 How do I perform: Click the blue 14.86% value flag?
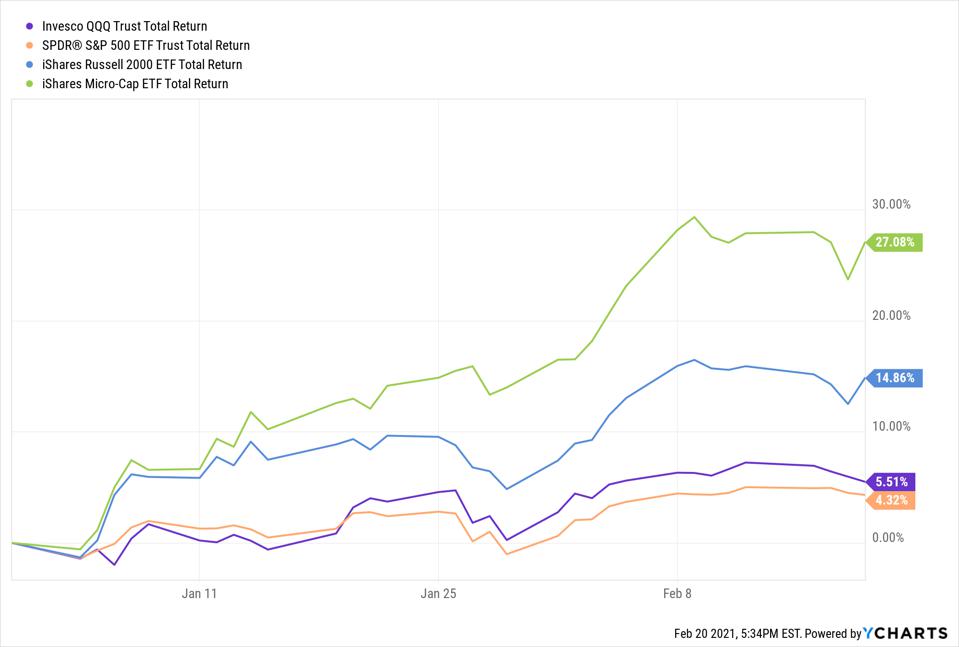pyautogui.click(x=894, y=378)
